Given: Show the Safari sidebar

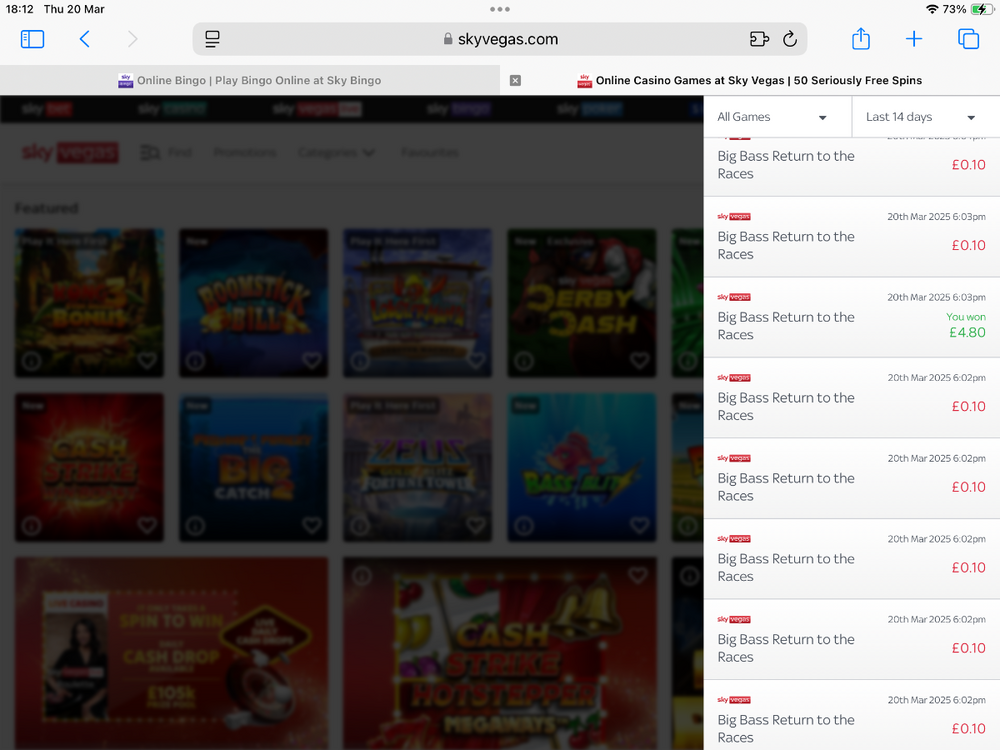Looking at the screenshot, I should pos(33,39).
